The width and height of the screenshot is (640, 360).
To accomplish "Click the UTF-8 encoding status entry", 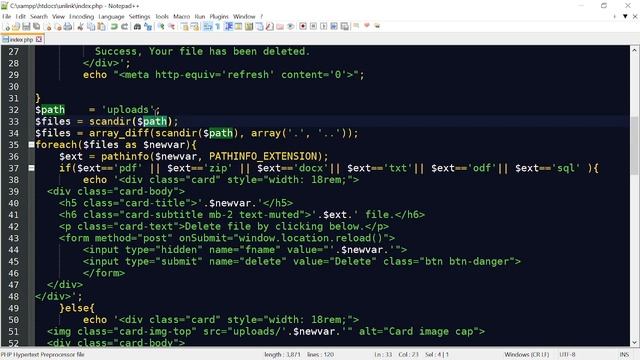I will [x=567, y=354].
